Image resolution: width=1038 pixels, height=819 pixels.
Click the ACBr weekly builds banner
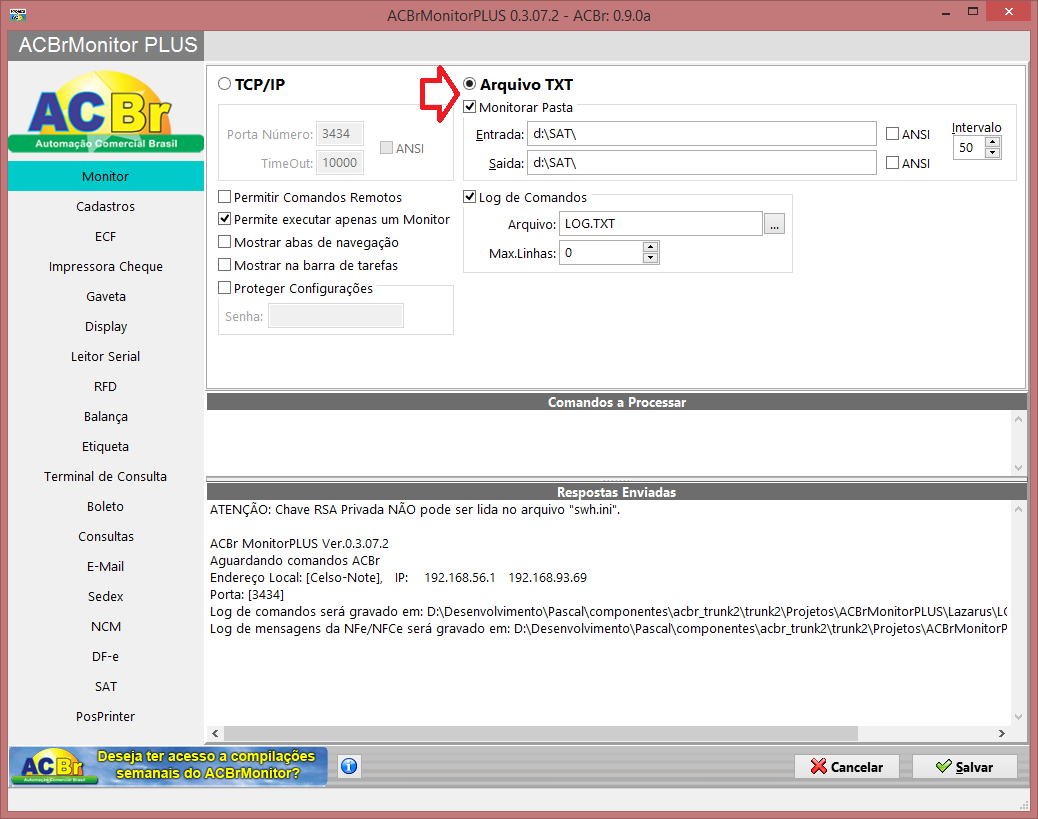[168, 766]
